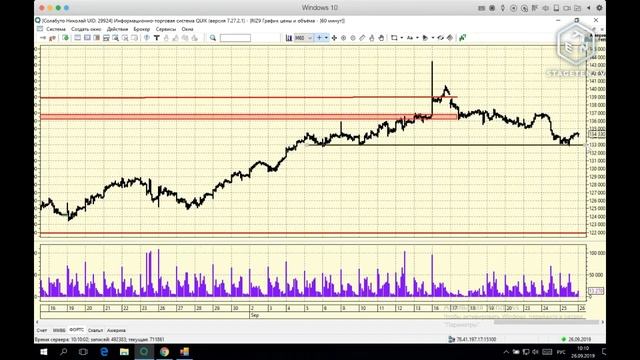The width and height of the screenshot is (640, 360).
Task: Click the green chart indicator icon
Action: point(462,38)
